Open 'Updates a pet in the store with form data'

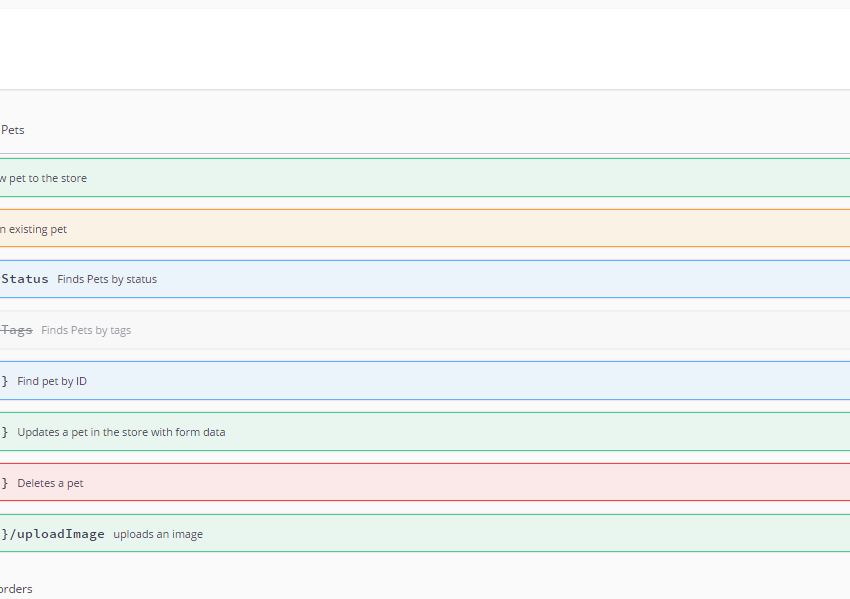(x=121, y=432)
